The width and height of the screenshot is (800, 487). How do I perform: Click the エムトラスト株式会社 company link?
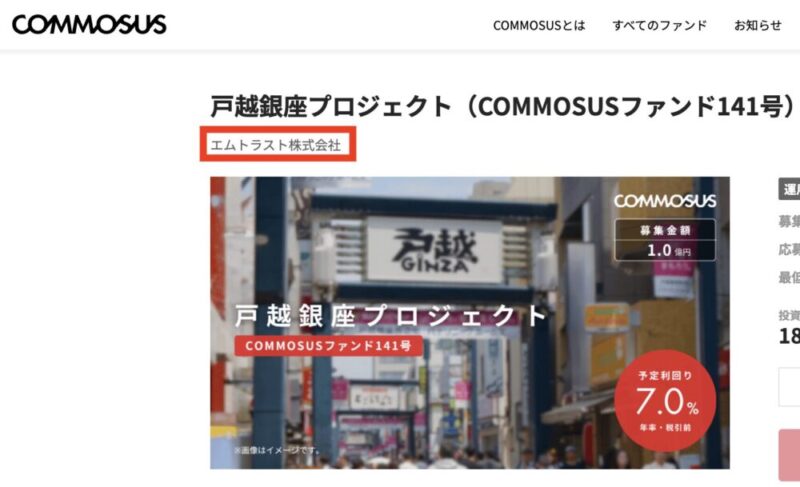click(x=276, y=145)
